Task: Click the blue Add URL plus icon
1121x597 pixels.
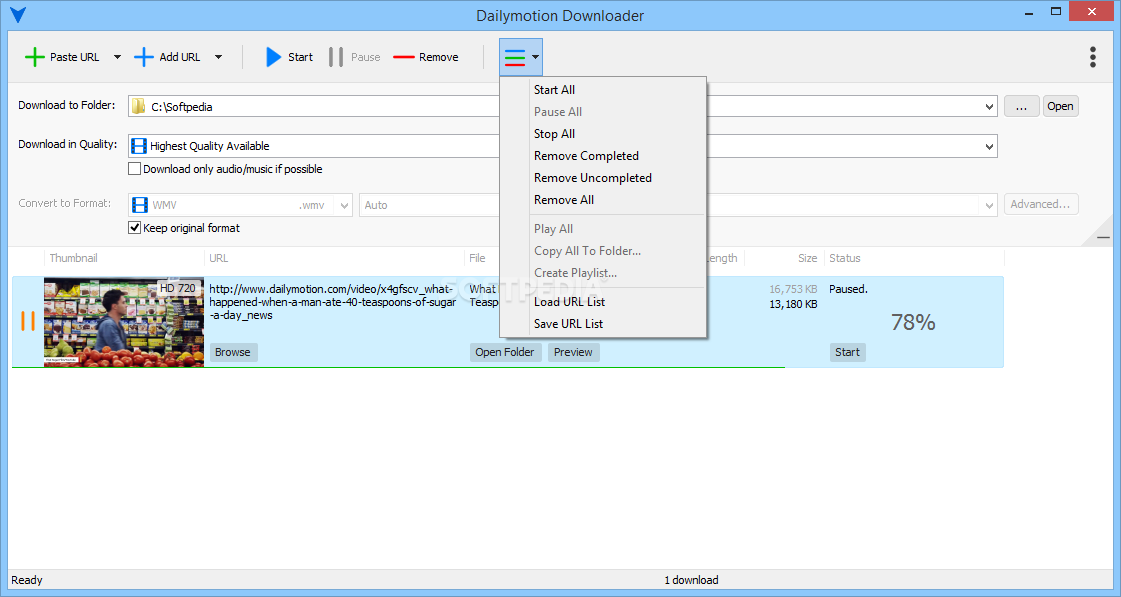Action: pos(144,57)
